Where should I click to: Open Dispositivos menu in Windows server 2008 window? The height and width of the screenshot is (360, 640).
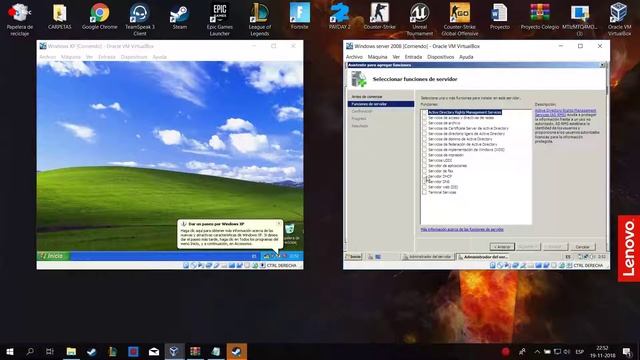point(440,57)
